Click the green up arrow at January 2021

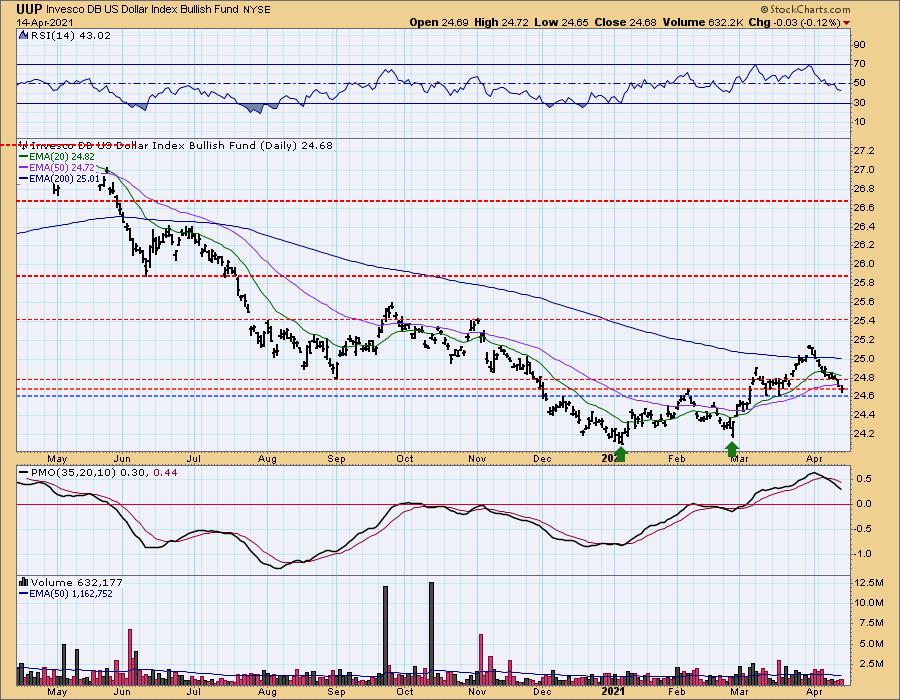[620, 454]
